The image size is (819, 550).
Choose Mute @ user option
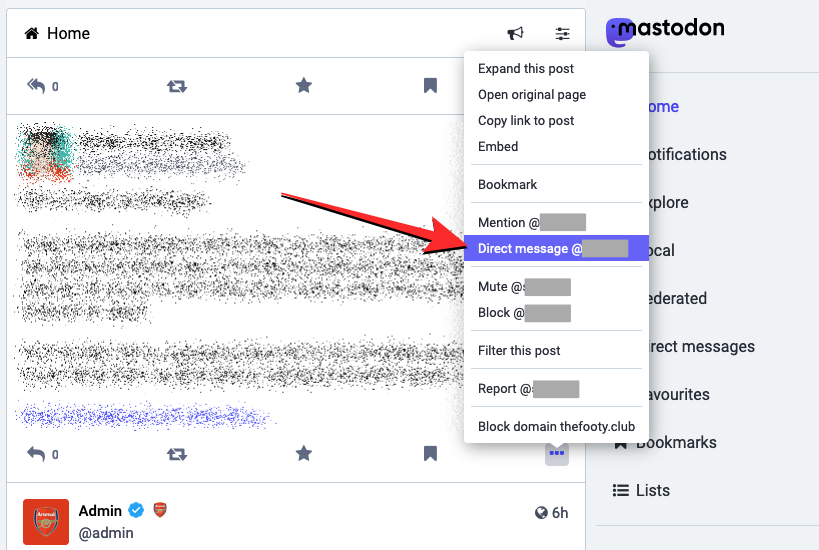pos(556,287)
